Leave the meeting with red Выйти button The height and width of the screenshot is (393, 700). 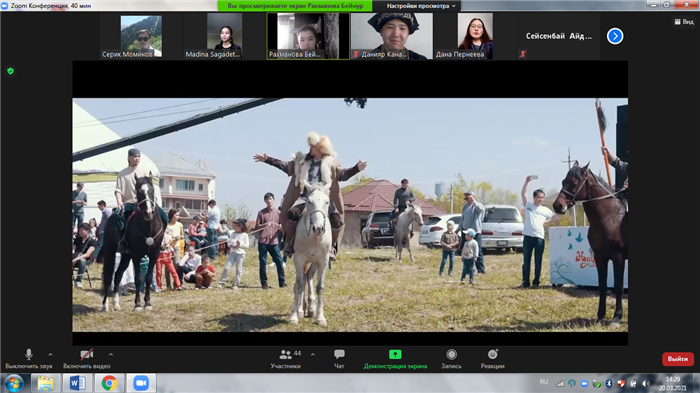pos(678,359)
